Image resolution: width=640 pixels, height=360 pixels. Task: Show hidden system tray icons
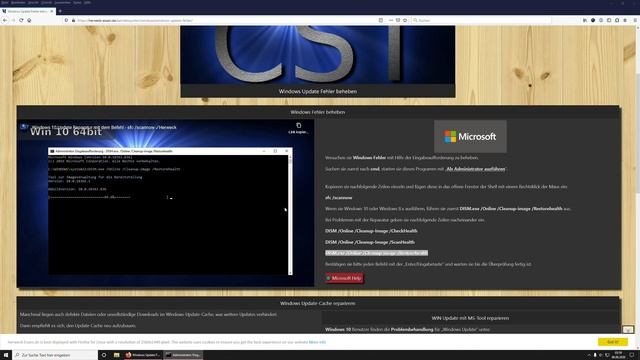[589, 355]
